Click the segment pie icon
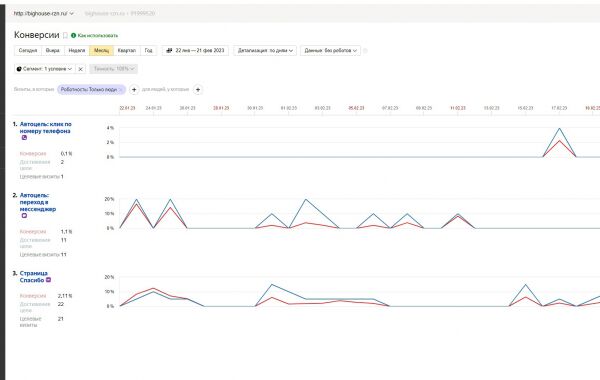The width and height of the screenshot is (600, 380). 19,69
